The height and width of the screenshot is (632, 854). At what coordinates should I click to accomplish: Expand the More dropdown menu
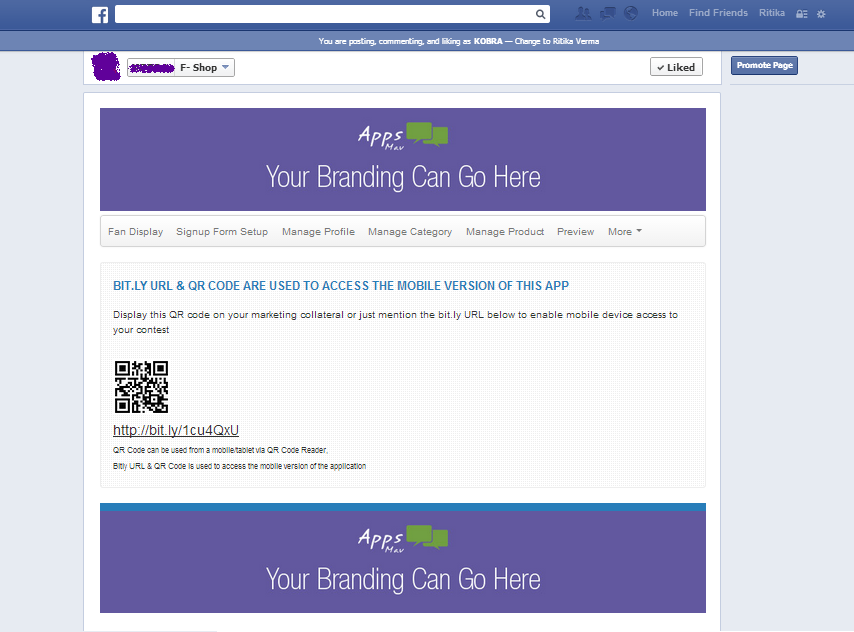click(625, 232)
